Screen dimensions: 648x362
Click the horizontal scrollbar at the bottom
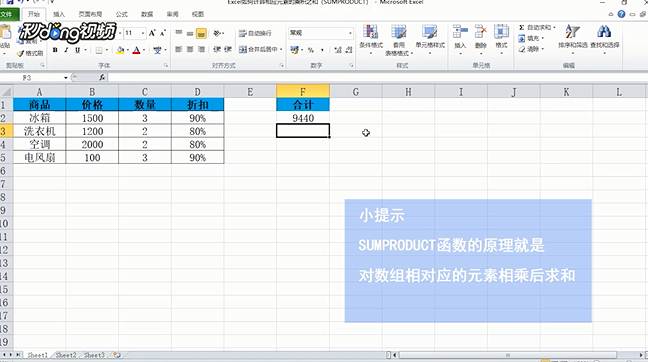[507, 355]
